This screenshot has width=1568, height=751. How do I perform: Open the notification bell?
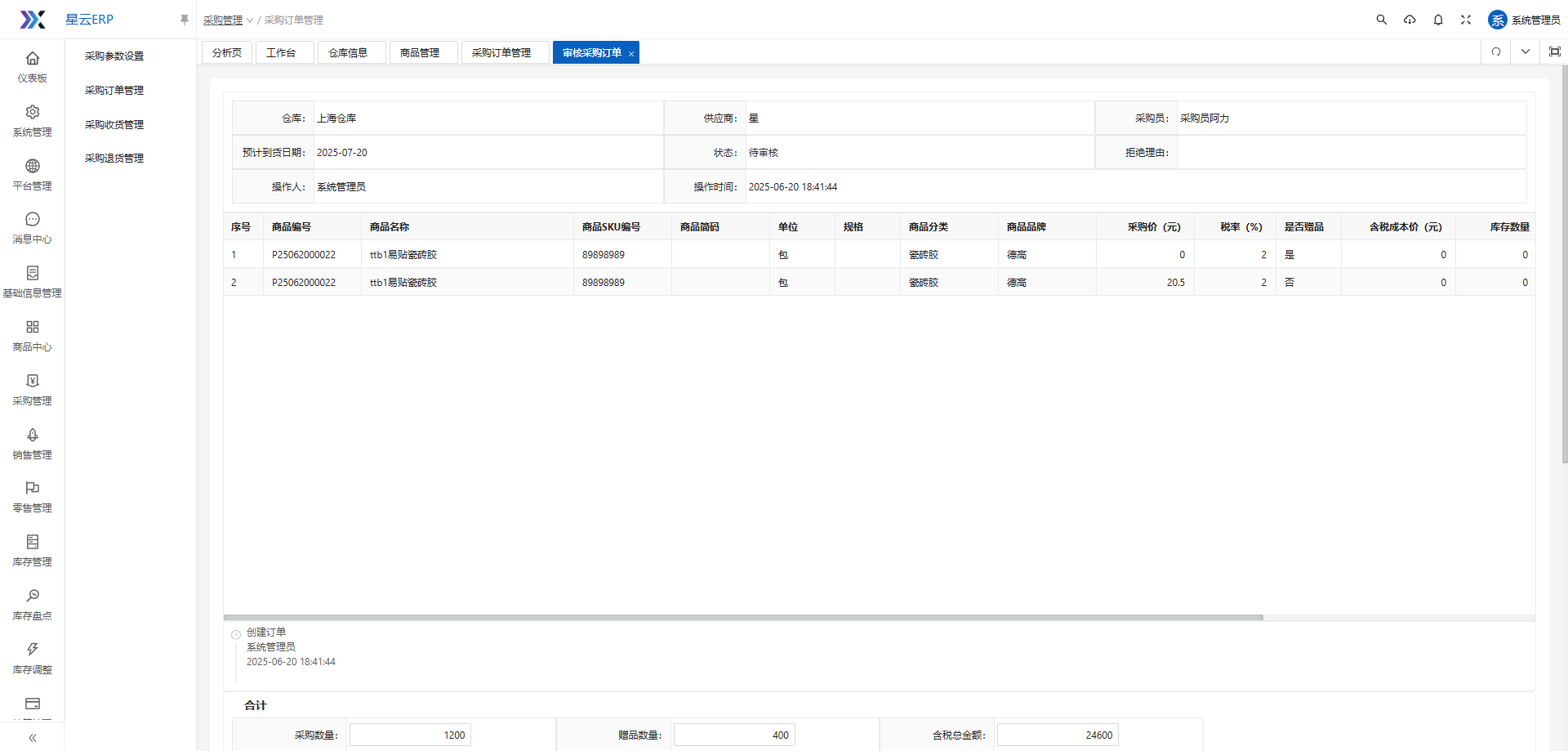point(1438,20)
